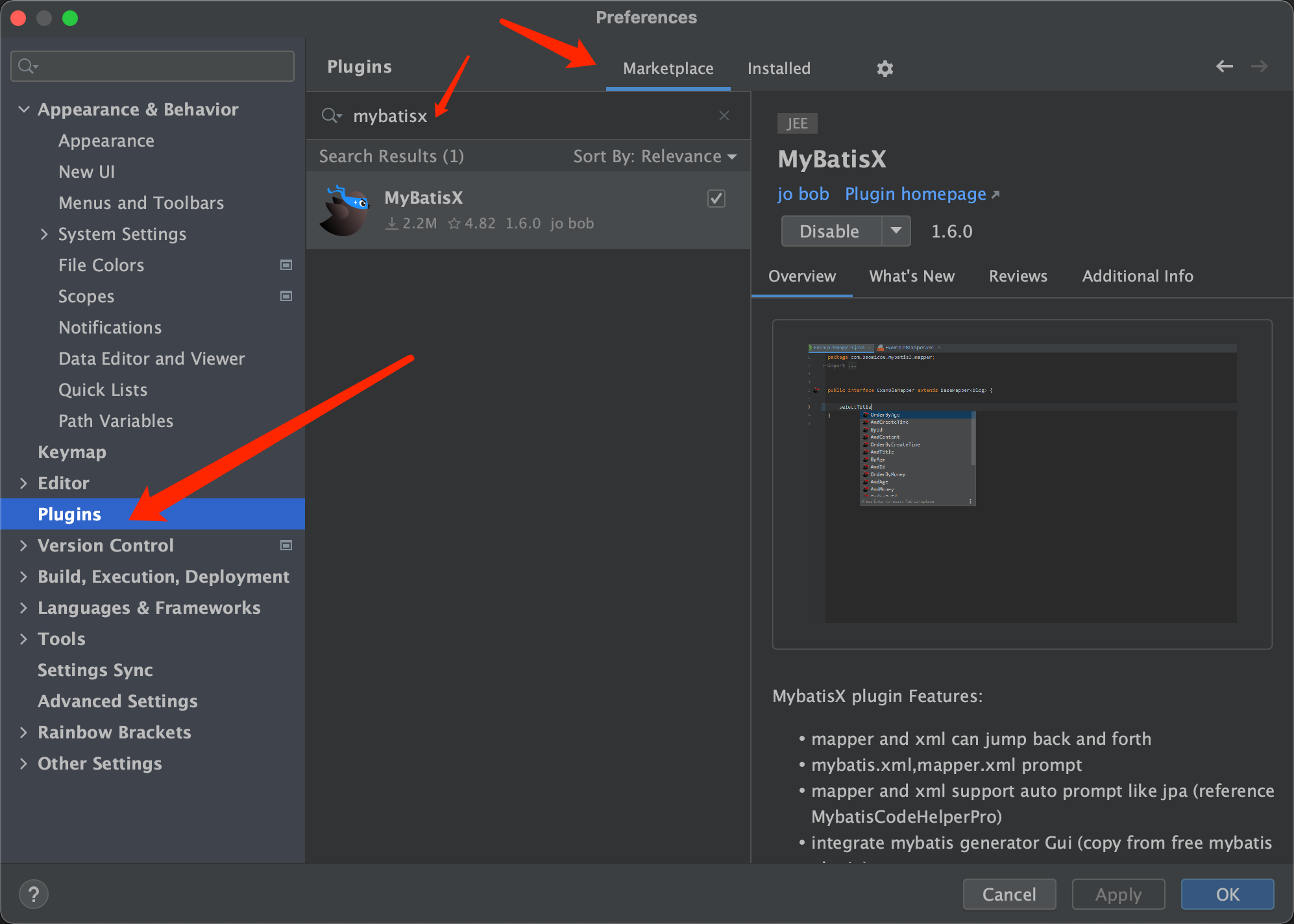Switch to the Marketplace tab

[668, 68]
